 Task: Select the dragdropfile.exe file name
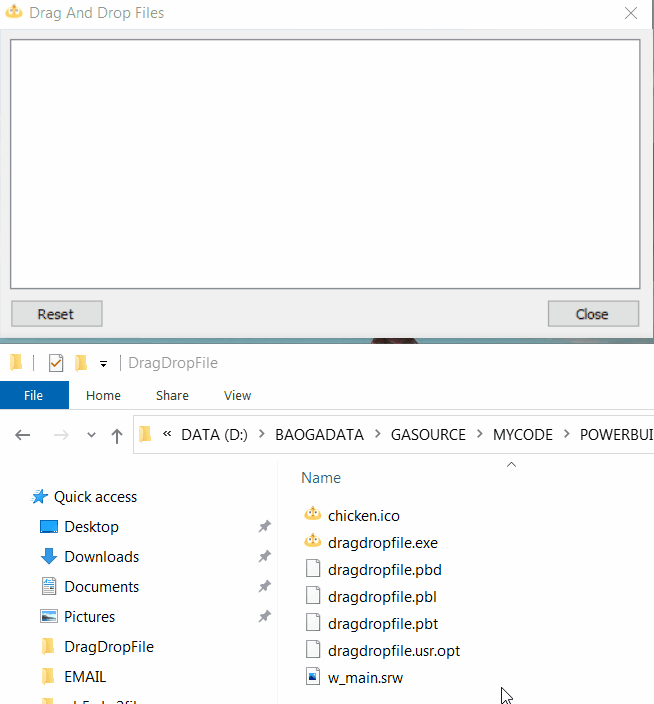pos(383,543)
